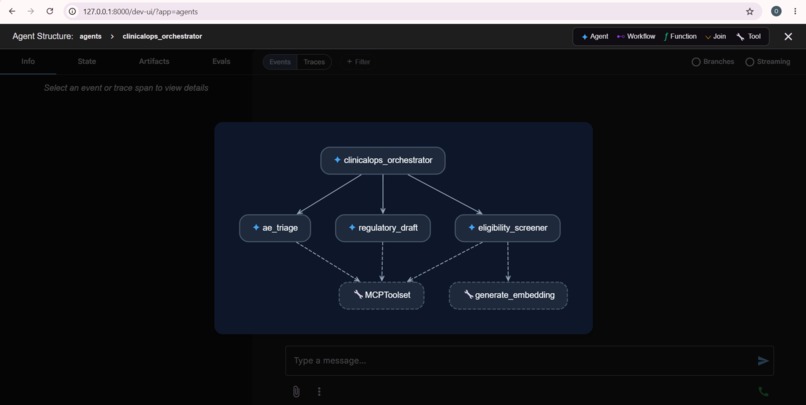Switch to the Artifacts tab

154,61
